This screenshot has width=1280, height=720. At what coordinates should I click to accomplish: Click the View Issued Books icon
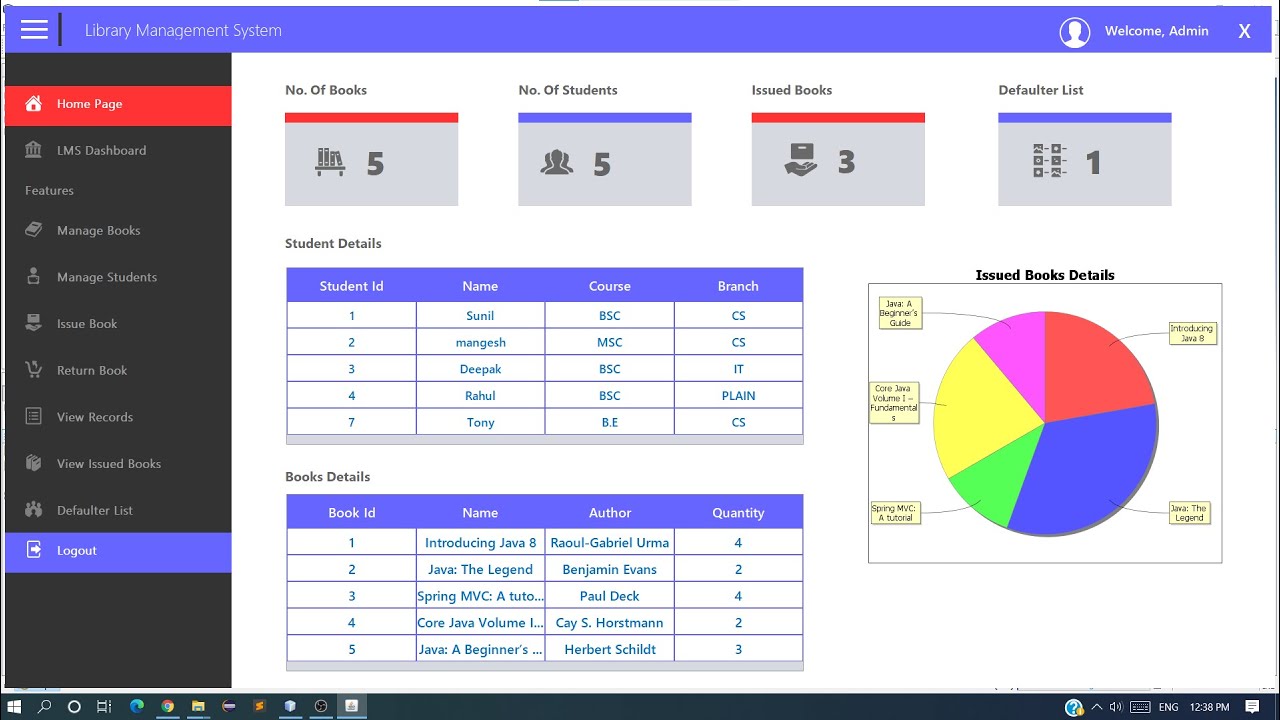click(x=34, y=463)
